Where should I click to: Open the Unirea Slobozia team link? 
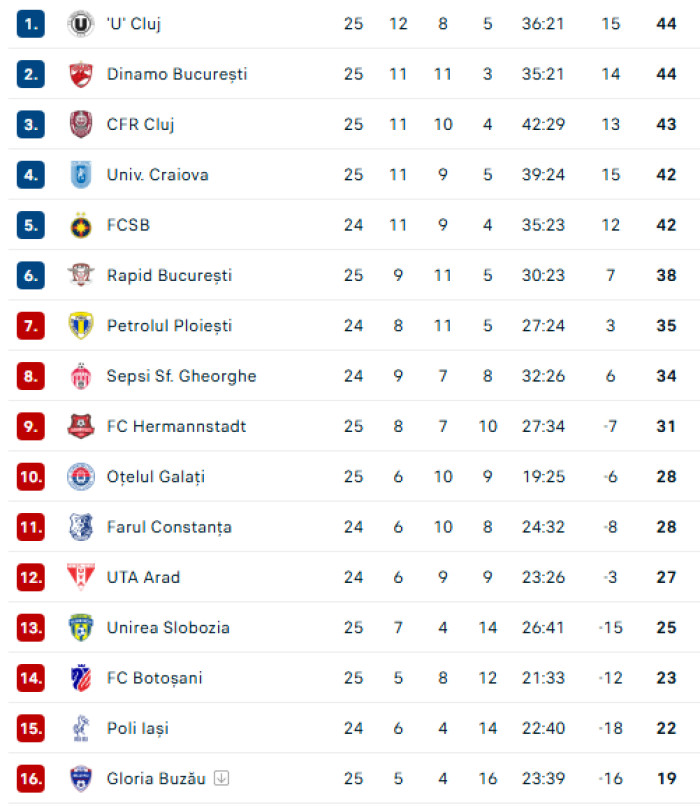click(x=168, y=627)
